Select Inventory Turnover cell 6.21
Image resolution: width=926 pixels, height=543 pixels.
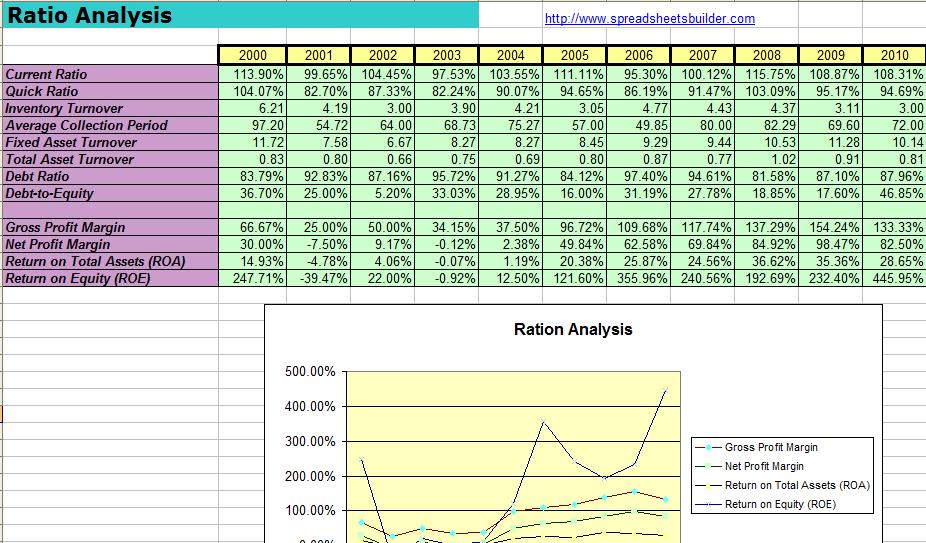click(x=253, y=109)
